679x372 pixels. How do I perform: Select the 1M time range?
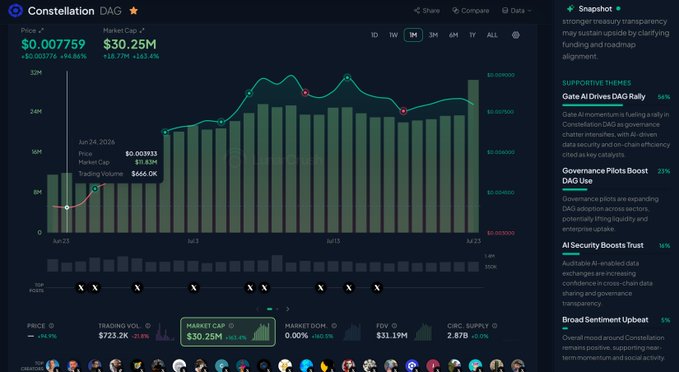(x=413, y=35)
